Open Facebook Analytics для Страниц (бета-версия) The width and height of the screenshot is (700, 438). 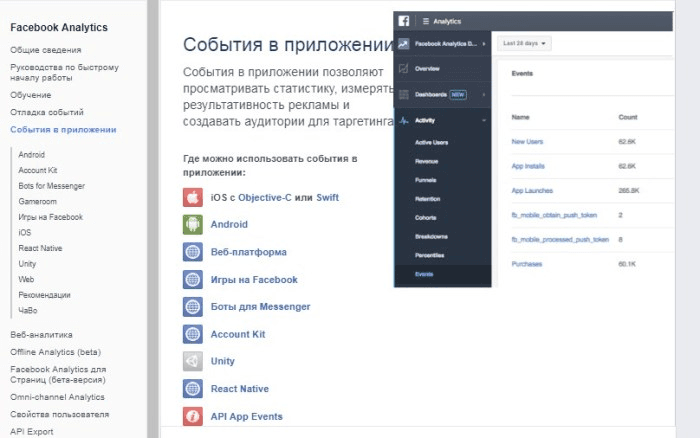(x=58, y=375)
